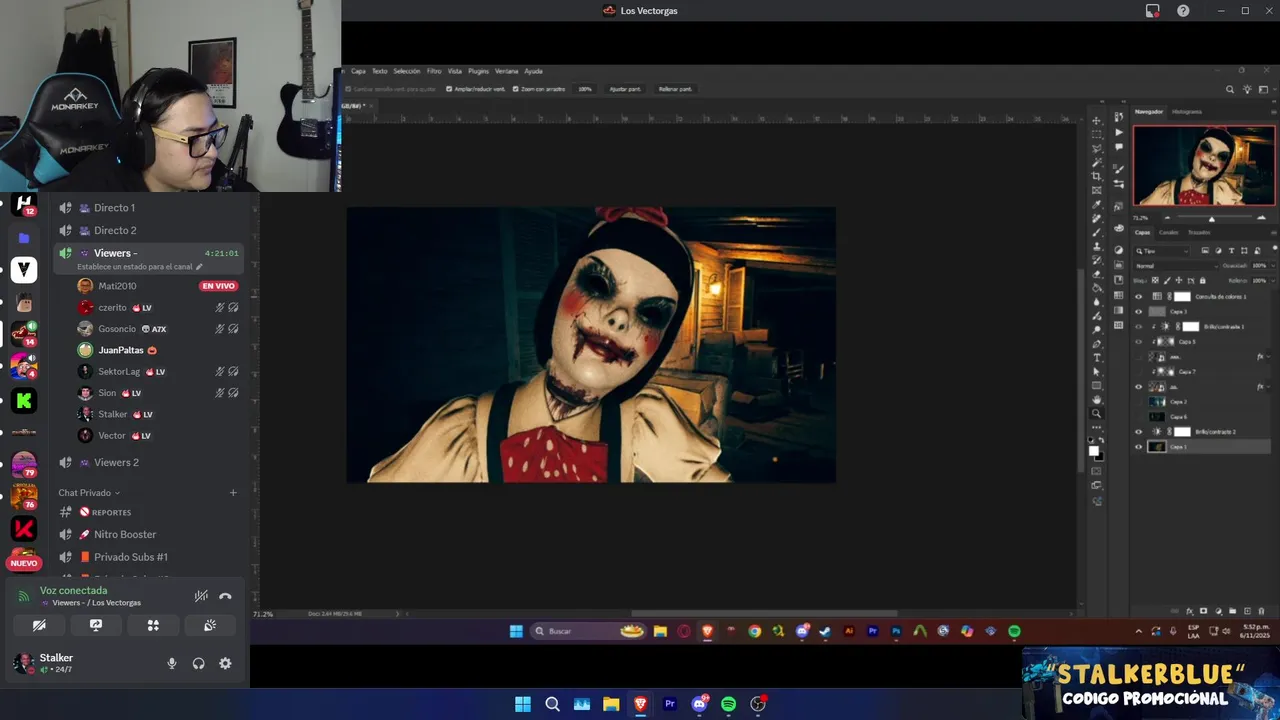This screenshot has height=720, width=1280.
Task: Add a channel to Chat Privado with plus
Action: (x=233, y=493)
